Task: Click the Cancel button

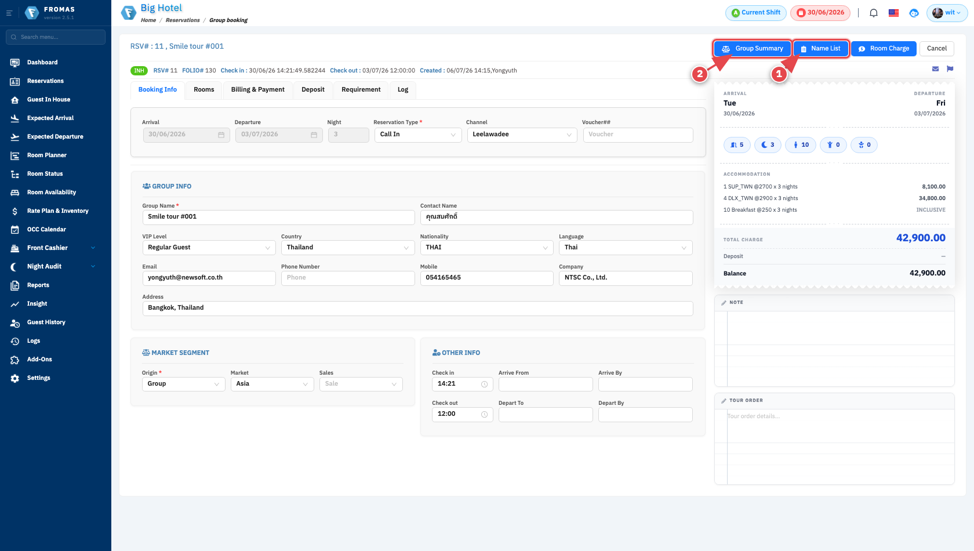Action: click(937, 48)
